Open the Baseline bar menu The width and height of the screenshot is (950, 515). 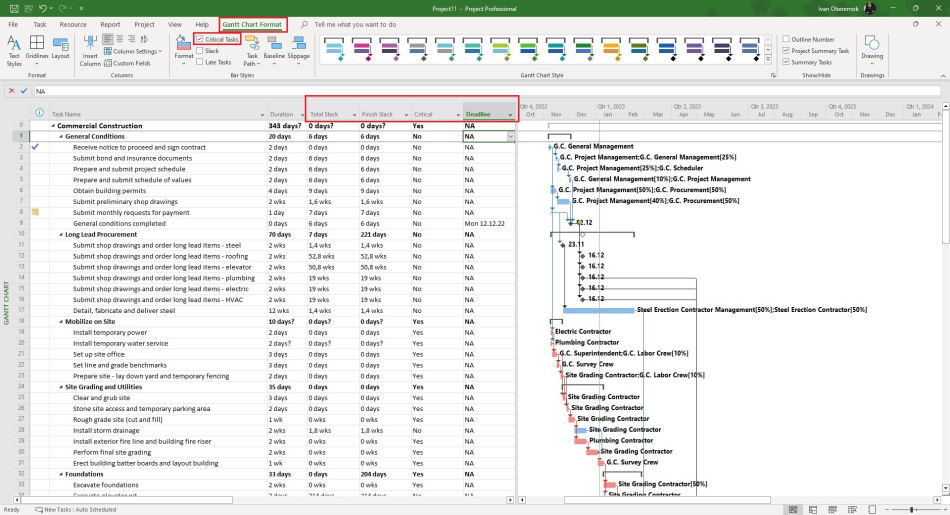[274, 51]
